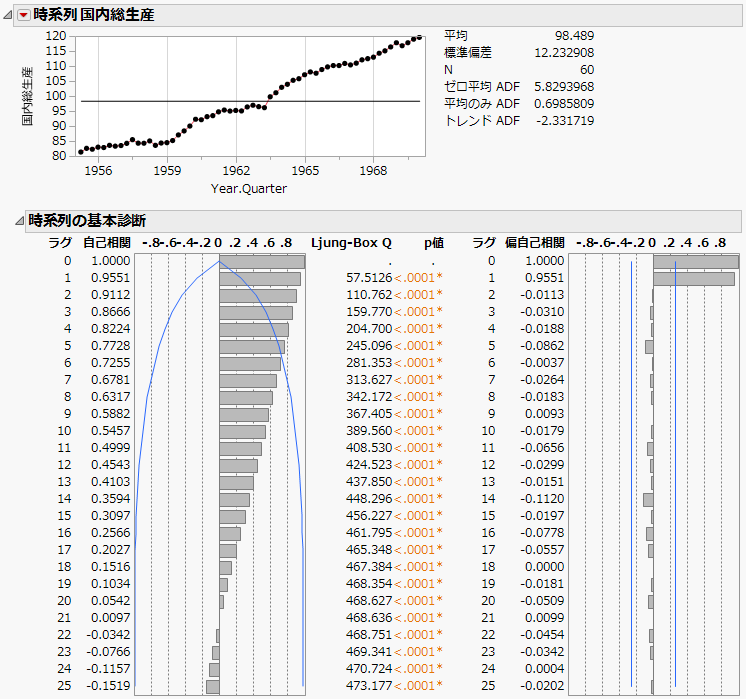
Task: Select the 標準偏差 value 12.232908
Action: coord(564,53)
